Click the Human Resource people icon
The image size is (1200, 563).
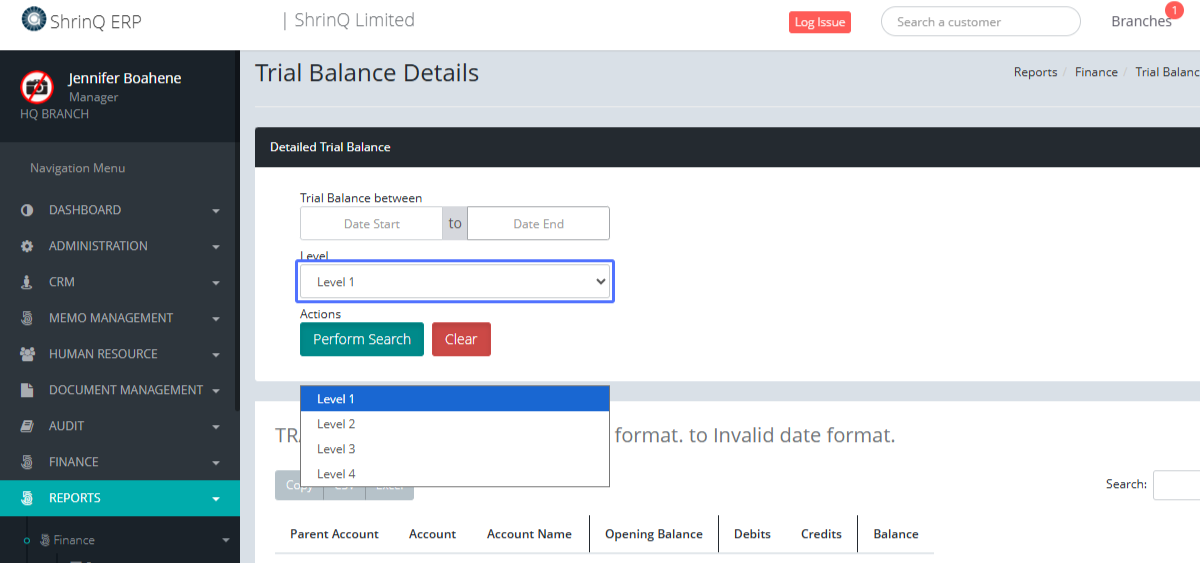[x=27, y=354]
